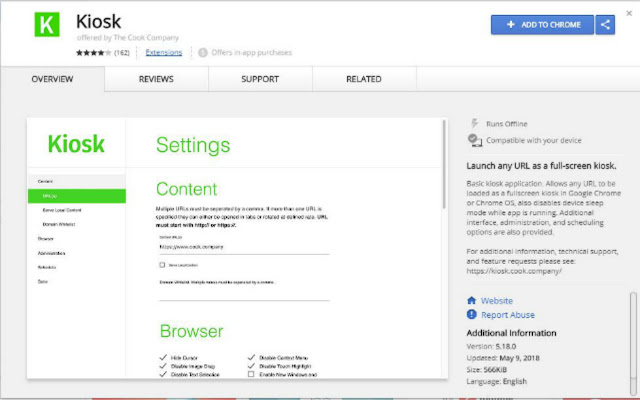Open the Support tab
640x400 pixels.
point(260,79)
